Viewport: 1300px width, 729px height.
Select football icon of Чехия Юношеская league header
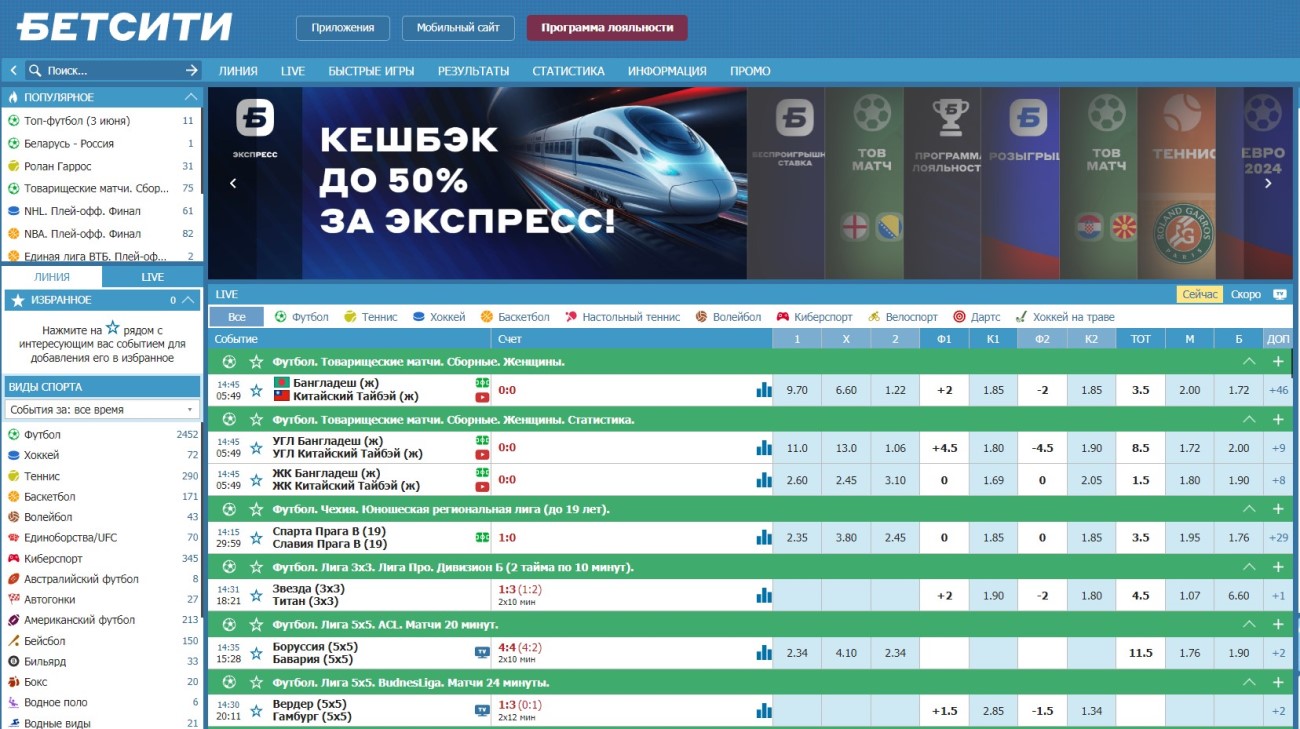[x=229, y=509]
